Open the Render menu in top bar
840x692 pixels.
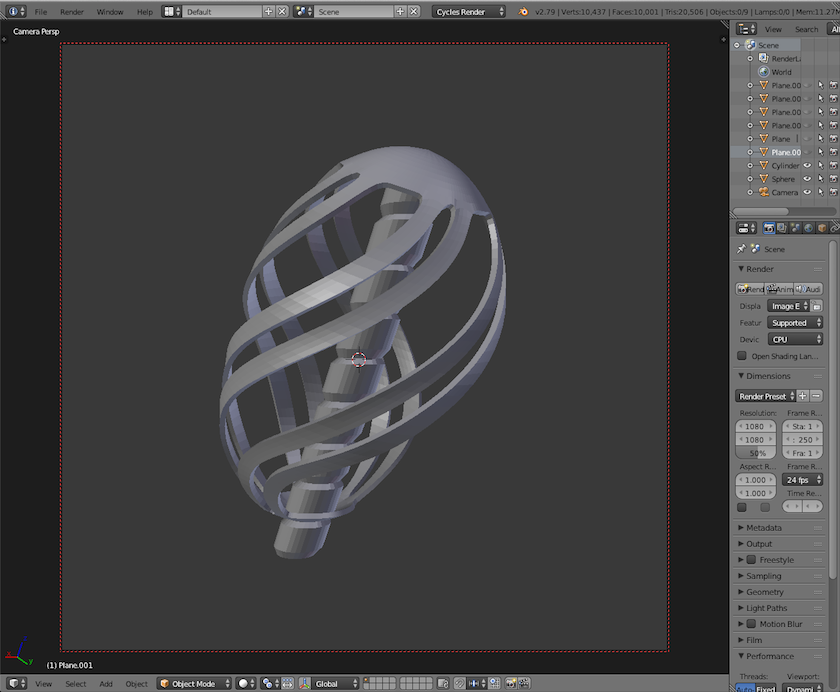point(72,11)
